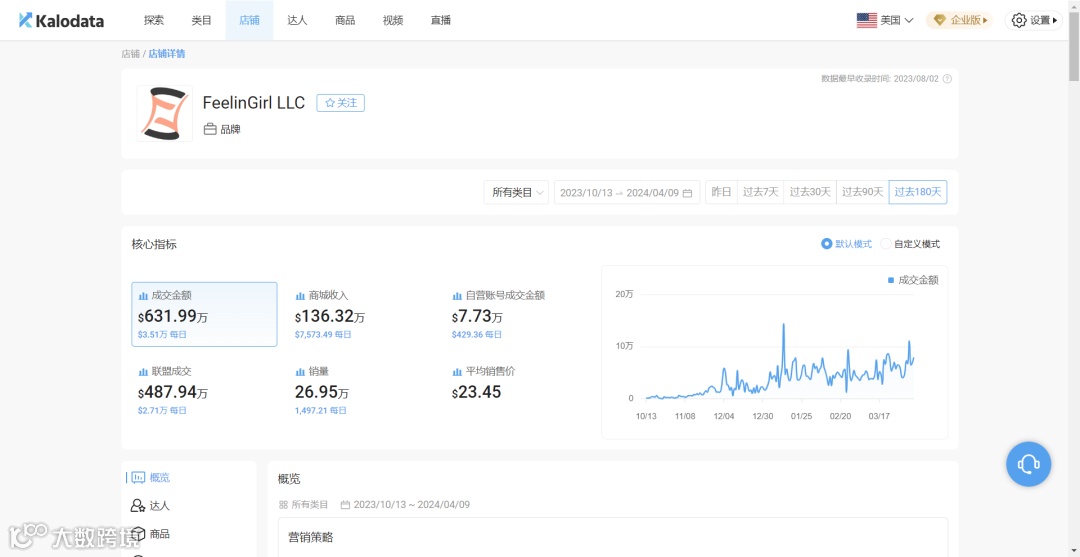
Task: Click the 核心指标 section title
Action: coord(154,244)
